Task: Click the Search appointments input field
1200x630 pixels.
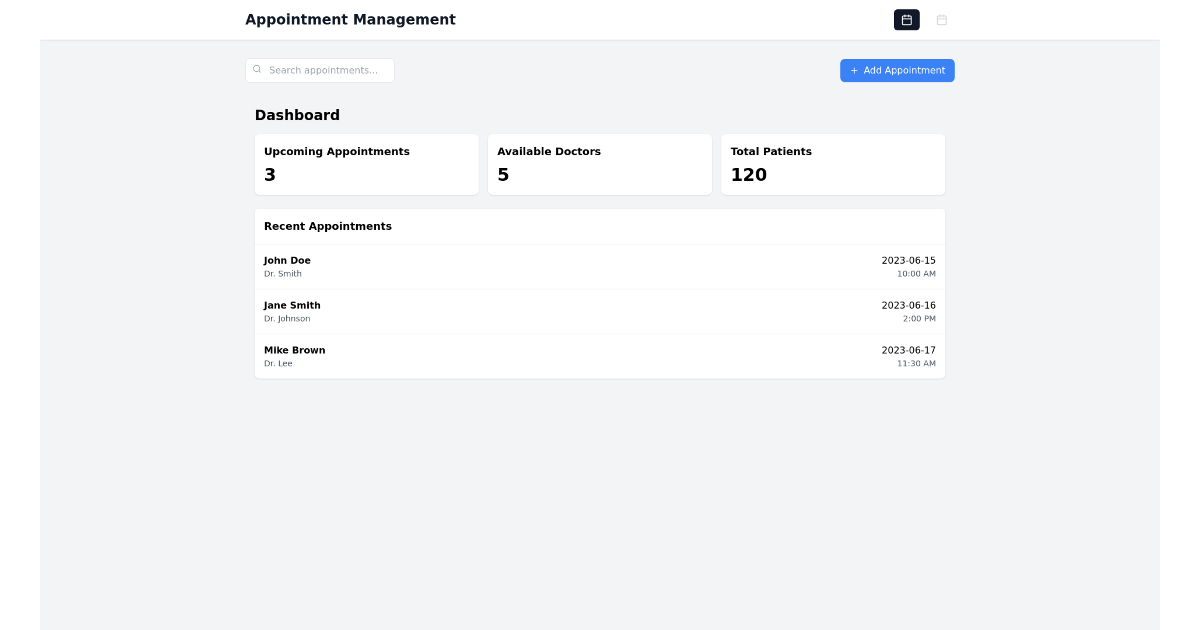Action: 320,70
